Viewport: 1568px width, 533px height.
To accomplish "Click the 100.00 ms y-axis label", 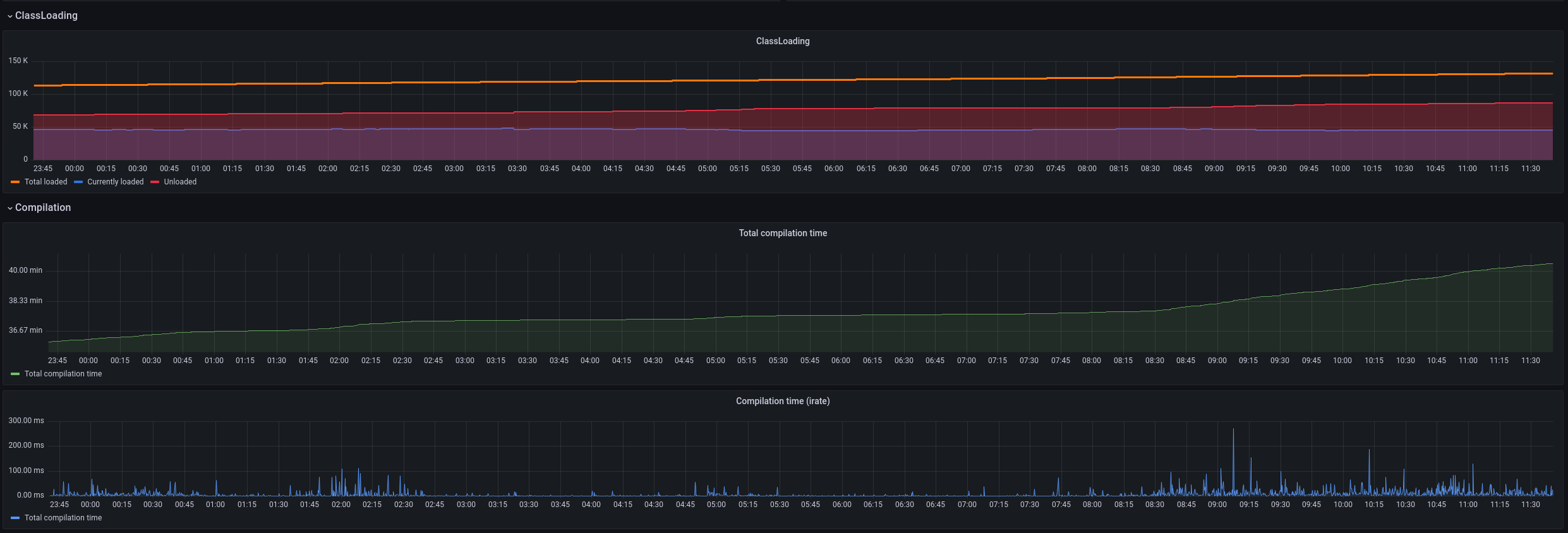I will [x=27, y=470].
